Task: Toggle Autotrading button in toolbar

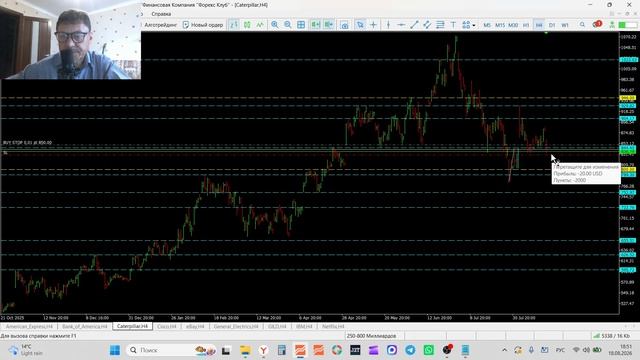Action: [x=160, y=25]
